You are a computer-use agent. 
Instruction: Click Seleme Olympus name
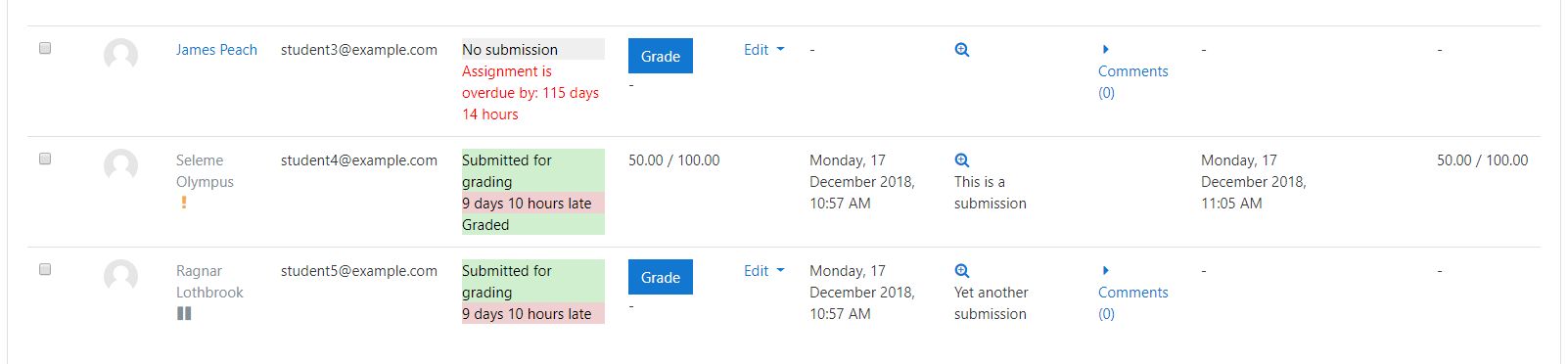[205, 171]
